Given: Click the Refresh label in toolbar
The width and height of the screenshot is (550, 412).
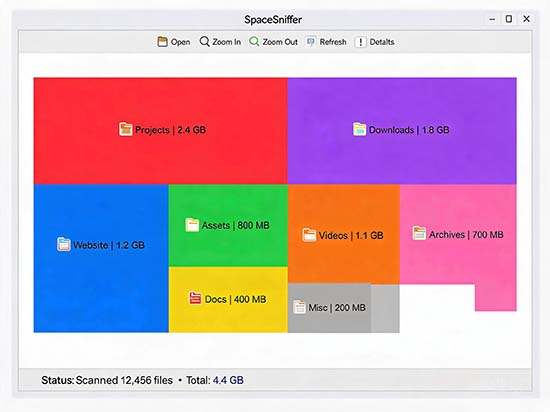Looking at the screenshot, I should coord(333,42).
